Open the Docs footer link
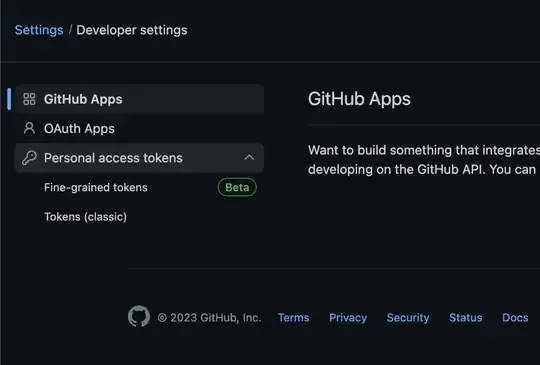 [515, 317]
